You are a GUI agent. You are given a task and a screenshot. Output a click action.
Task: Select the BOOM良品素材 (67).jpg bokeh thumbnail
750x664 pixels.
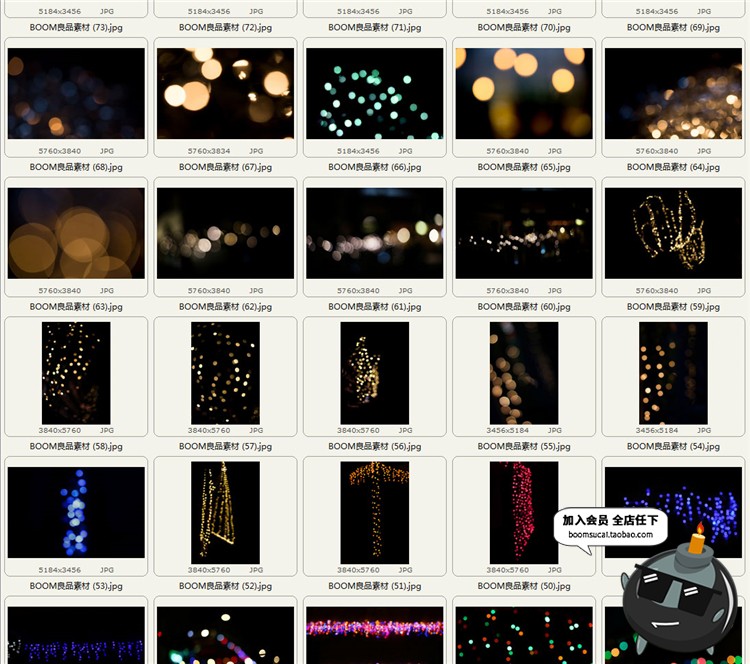(225, 93)
